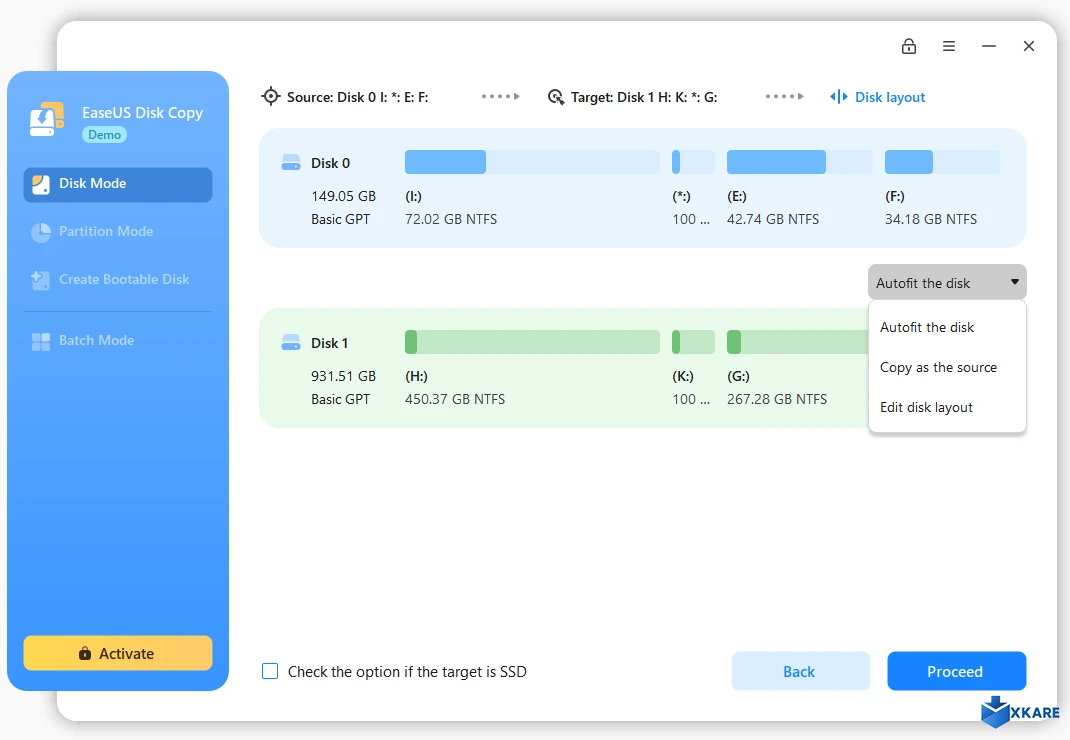
Task: Click the 34.18 GB NTFS text
Action: tap(931, 219)
